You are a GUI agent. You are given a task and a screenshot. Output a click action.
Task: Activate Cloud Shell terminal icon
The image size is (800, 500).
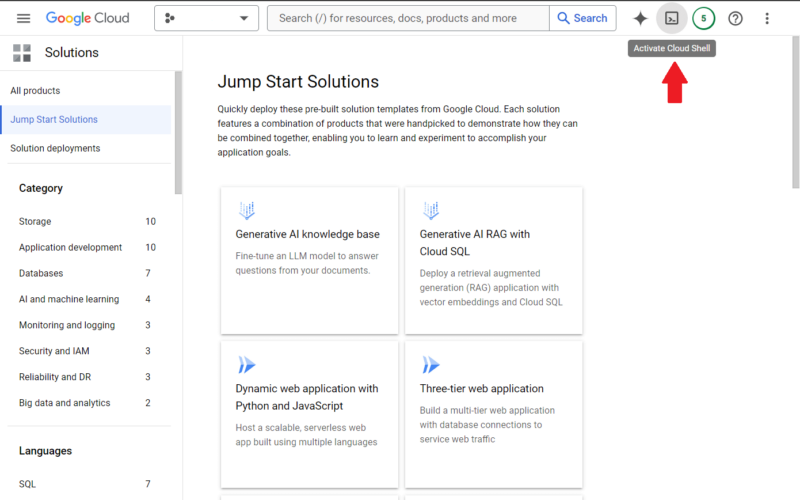pyautogui.click(x=671, y=19)
